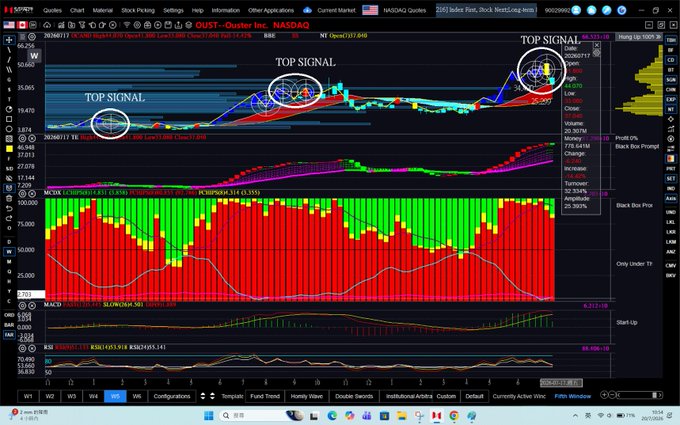The image size is (680, 425).
Task: Open the Other Applications menu
Action: coord(271,10)
